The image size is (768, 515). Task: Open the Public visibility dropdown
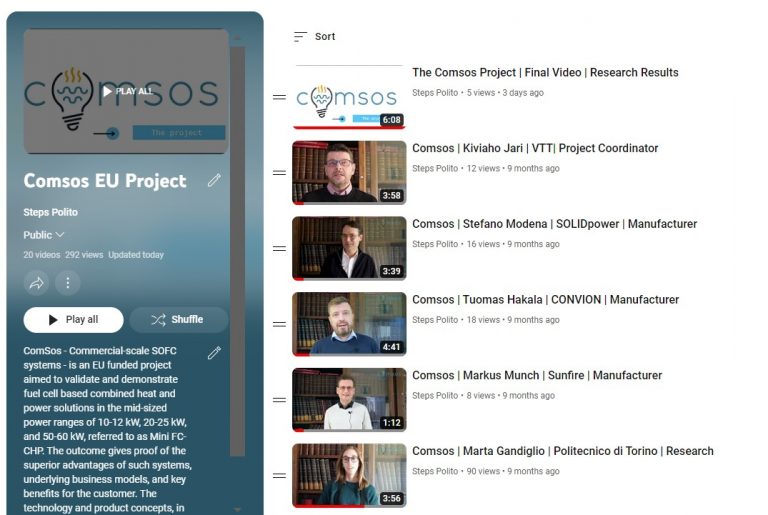point(44,235)
